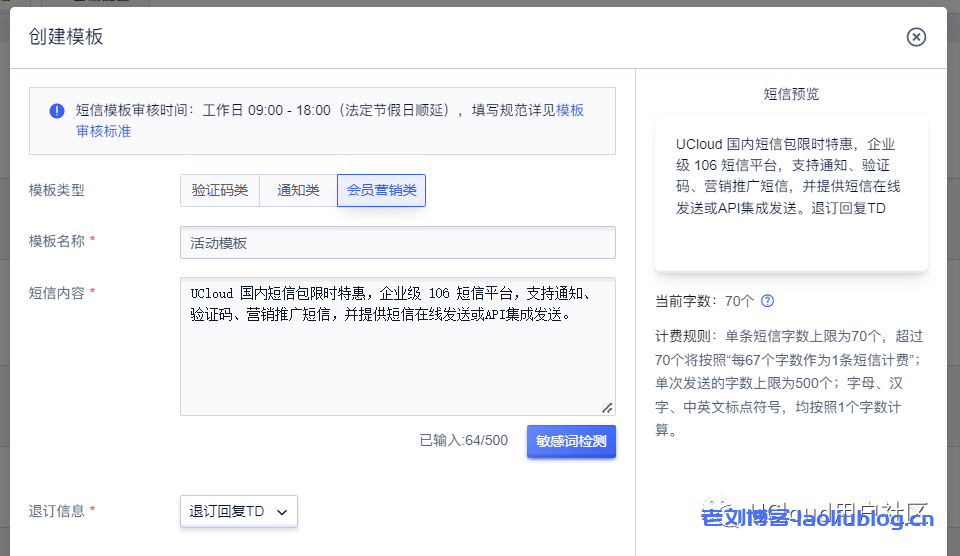Click the SMS preview message card
960x556 pixels.
click(791, 192)
